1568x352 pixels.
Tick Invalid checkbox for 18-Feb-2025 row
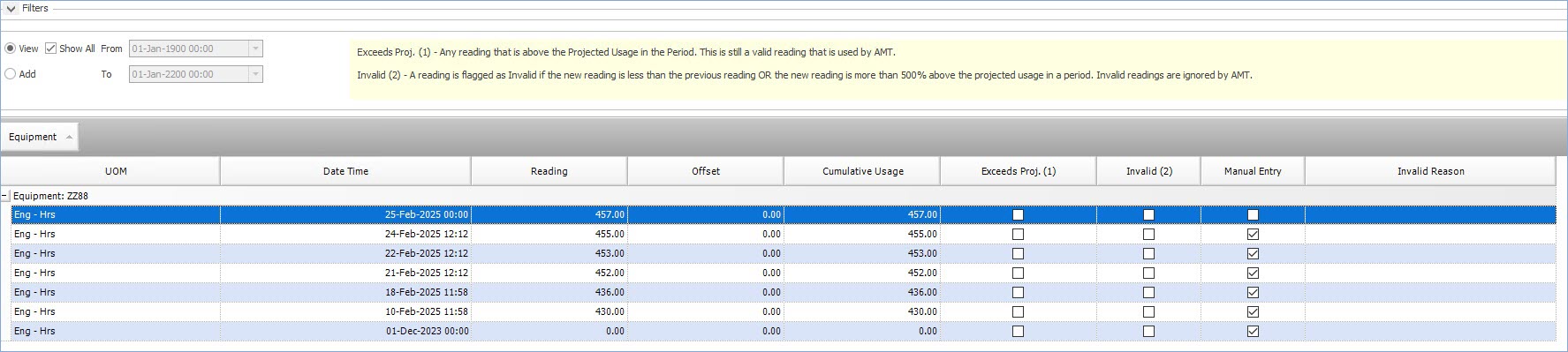(1148, 292)
